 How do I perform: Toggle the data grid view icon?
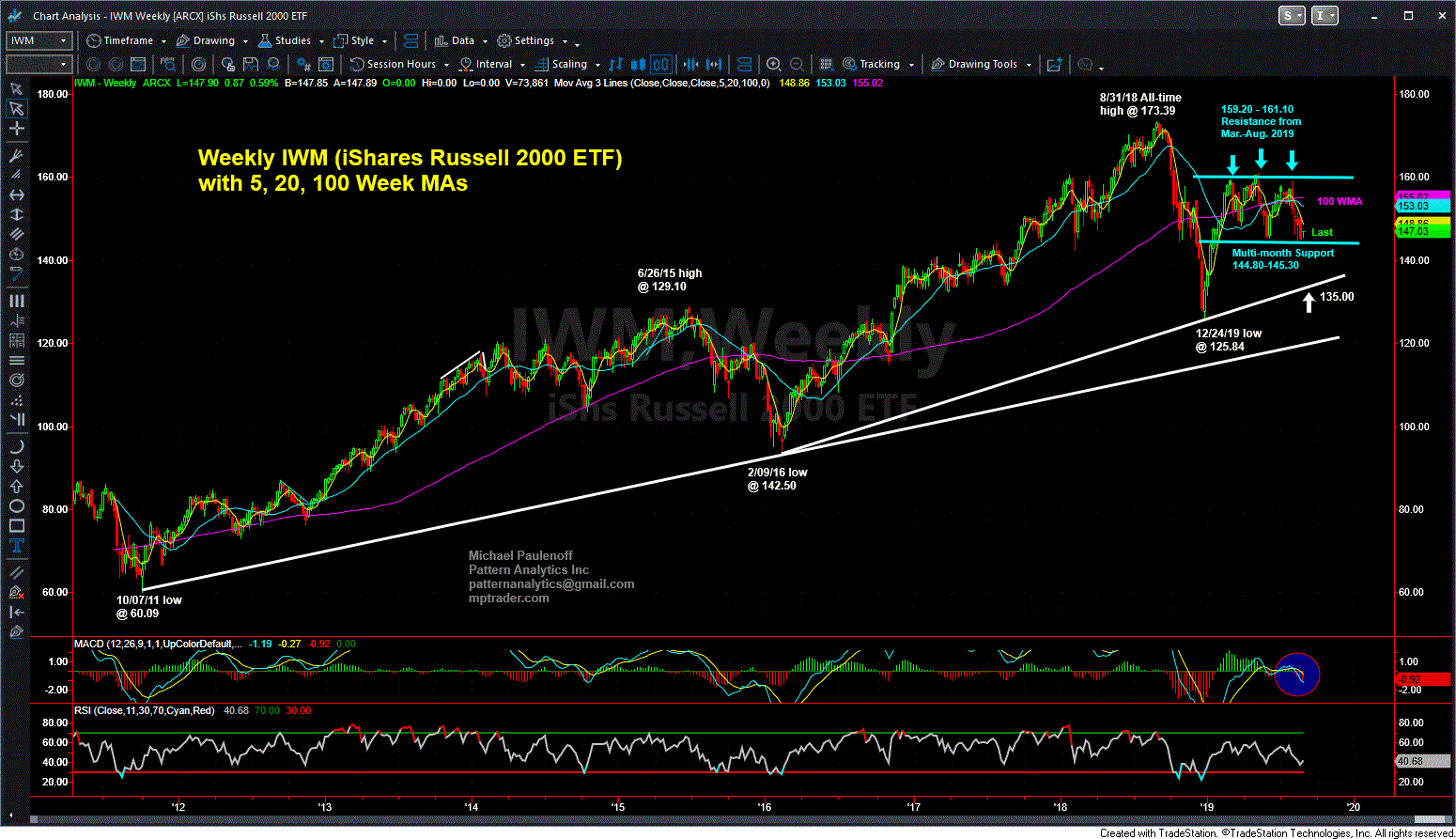[826, 64]
